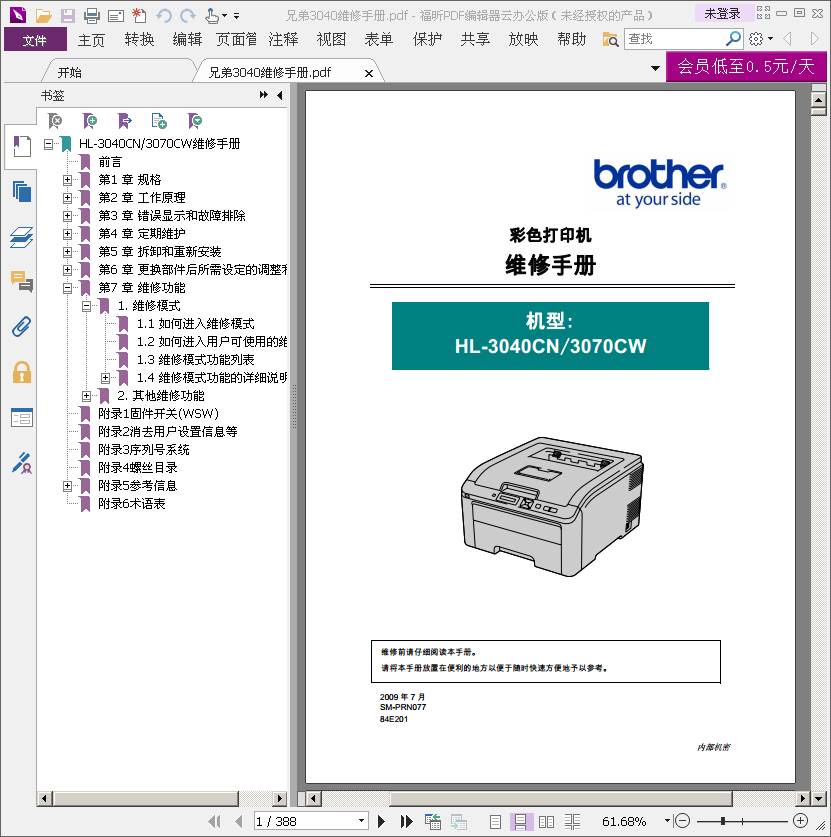
Task: Switch to single page view
Action: [495, 821]
